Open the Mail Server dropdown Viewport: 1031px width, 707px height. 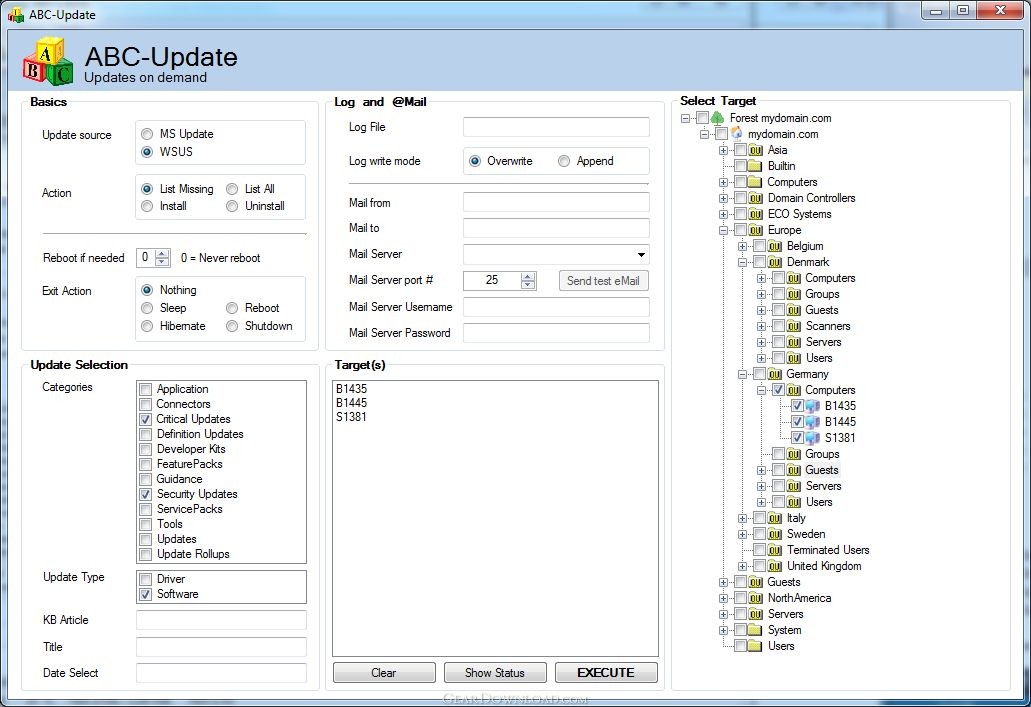click(641, 255)
